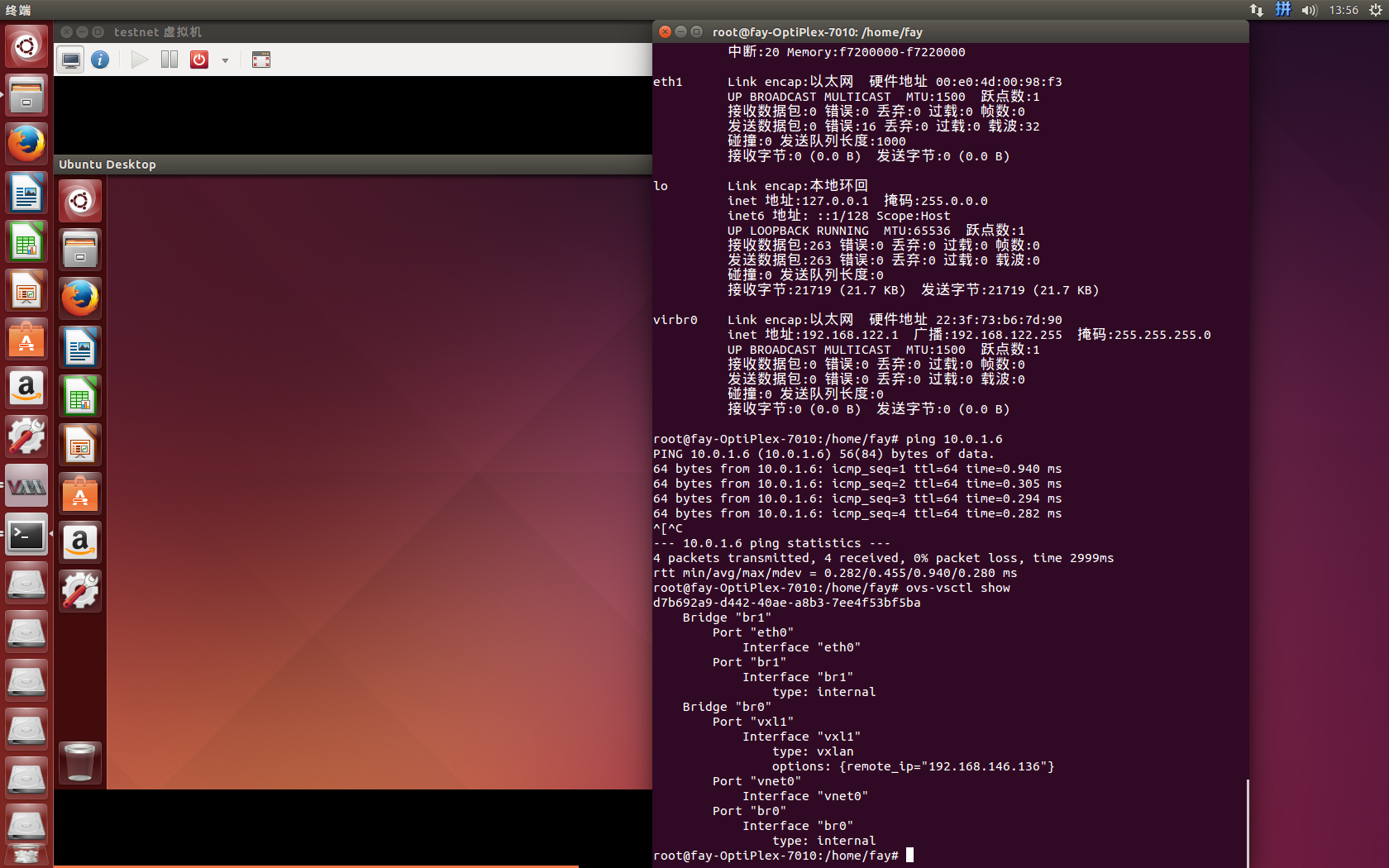Image resolution: width=1389 pixels, height=868 pixels.
Task: Click the '0% packet loss' statistics line
Action: point(883,558)
